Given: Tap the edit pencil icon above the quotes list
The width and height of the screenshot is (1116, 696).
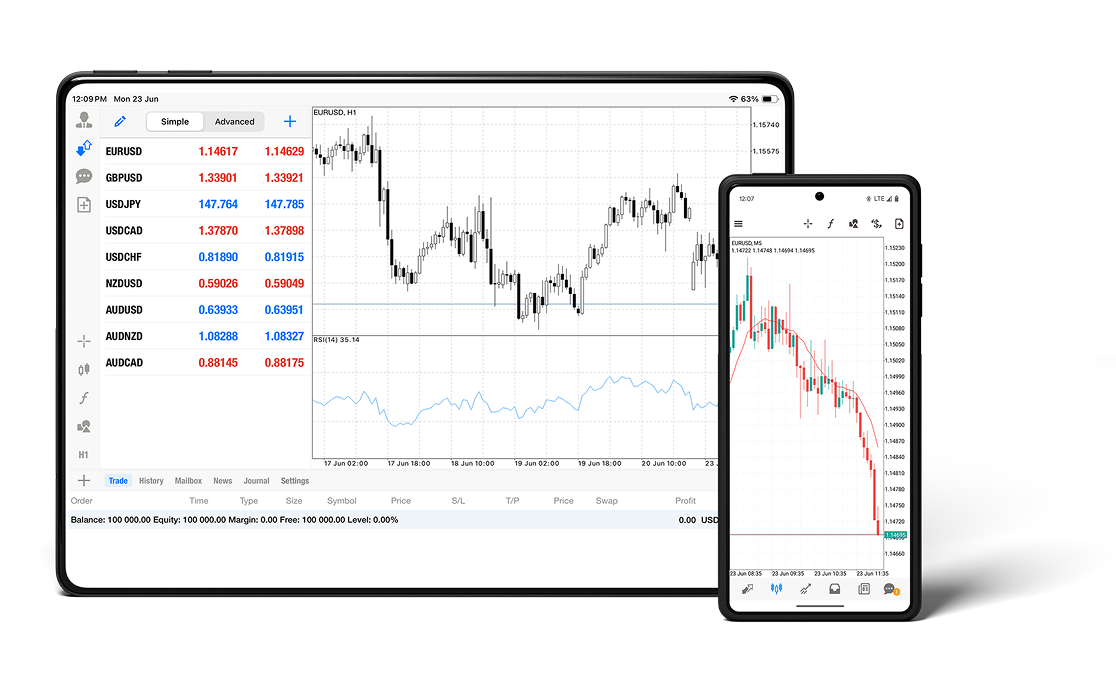Looking at the screenshot, I should tap(120, 122).
